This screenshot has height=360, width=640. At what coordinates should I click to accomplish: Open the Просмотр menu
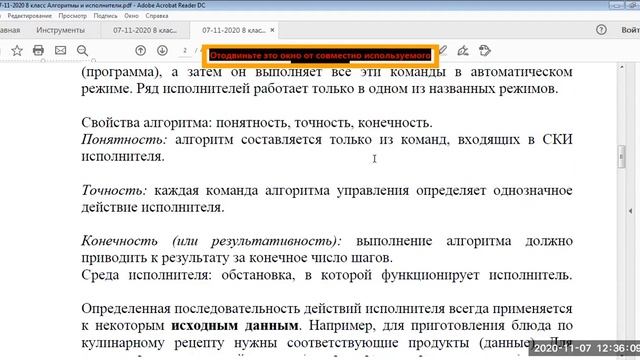click(x=73, y=16)
